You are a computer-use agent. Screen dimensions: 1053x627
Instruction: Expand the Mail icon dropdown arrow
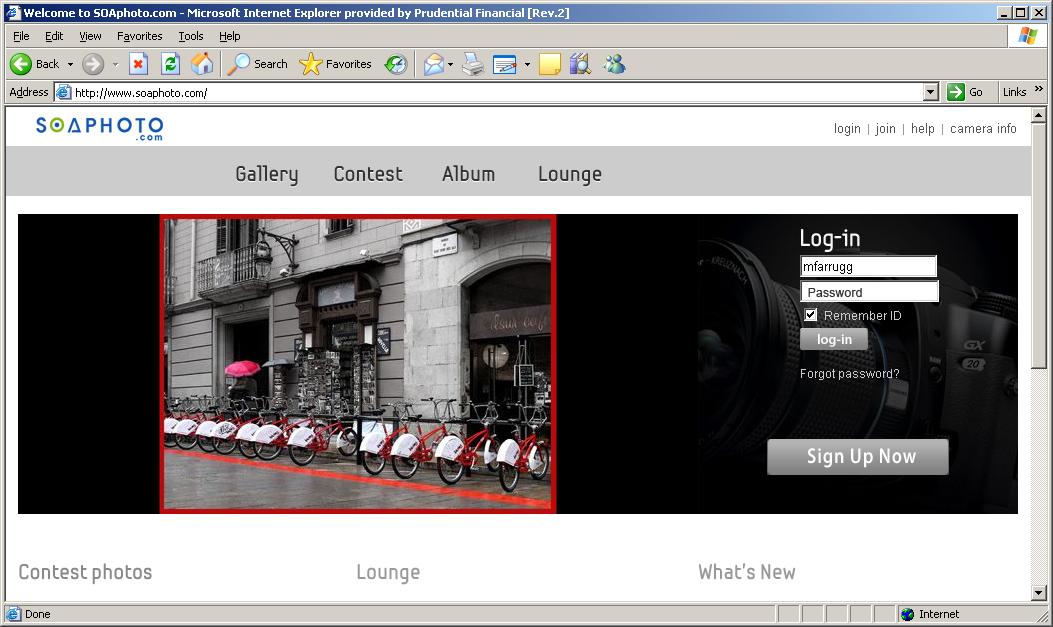tap(450, 64)
